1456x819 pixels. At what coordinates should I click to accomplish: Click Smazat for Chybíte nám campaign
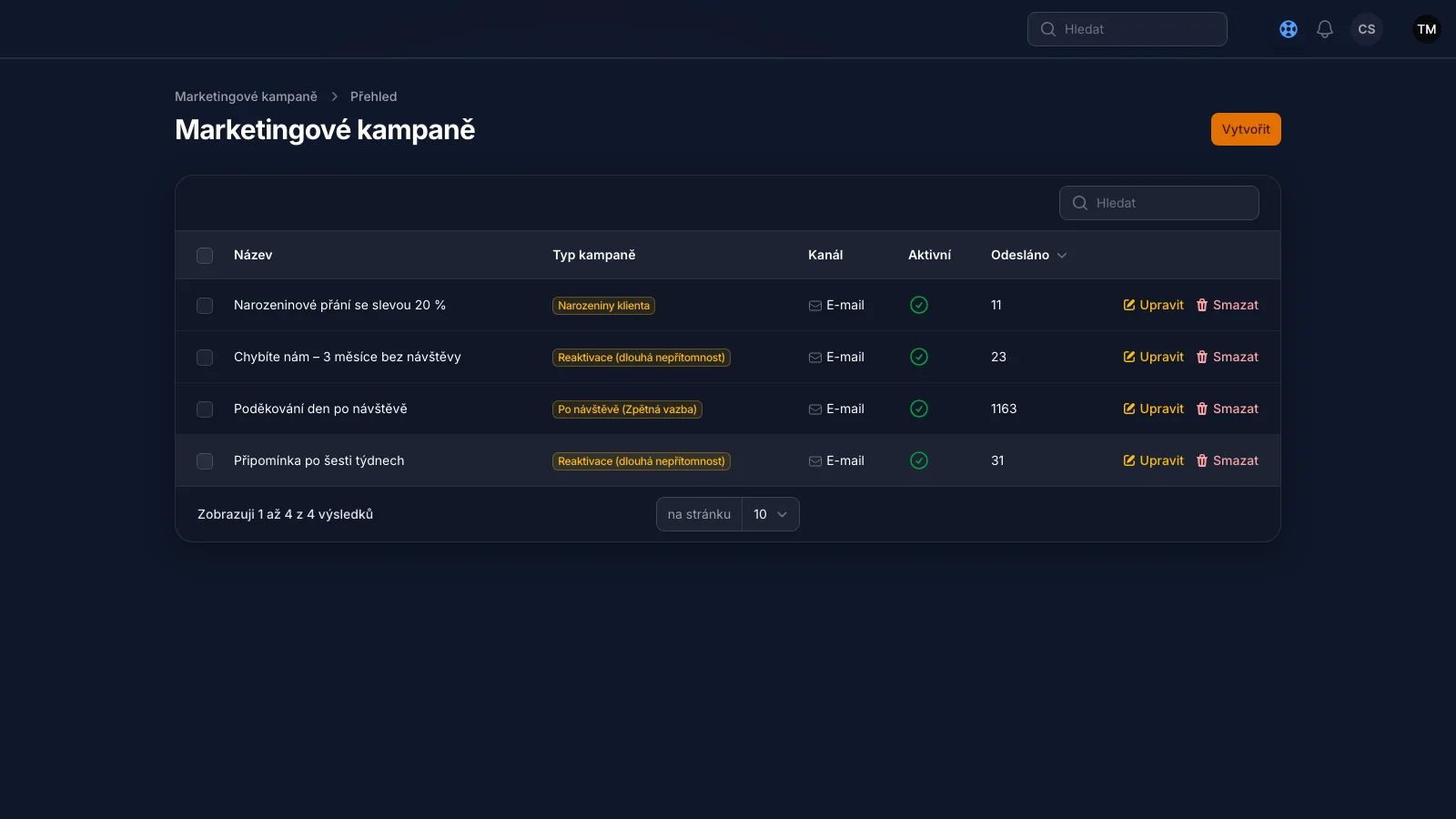1227,357
